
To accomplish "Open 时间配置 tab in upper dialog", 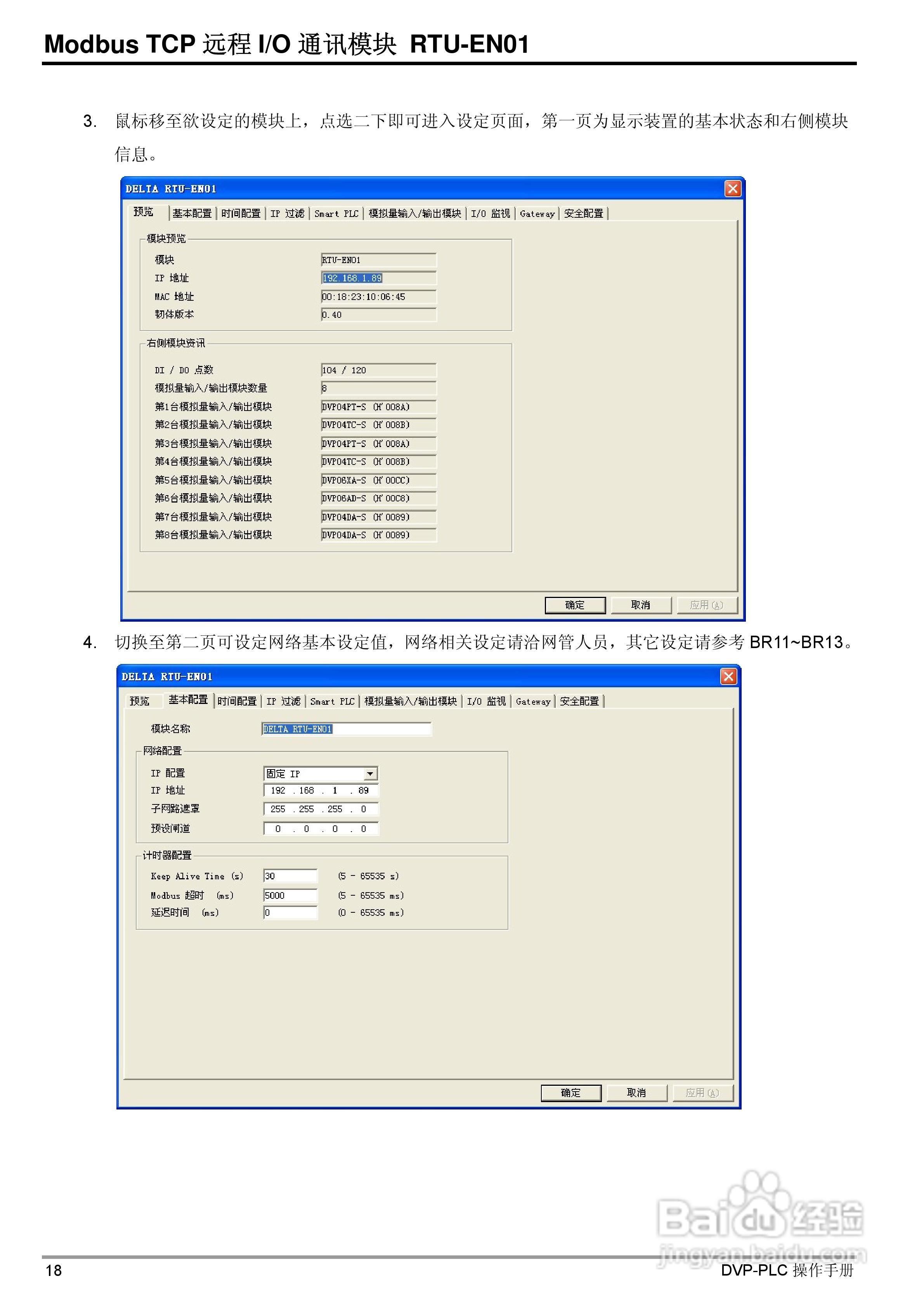I will 240,213.
